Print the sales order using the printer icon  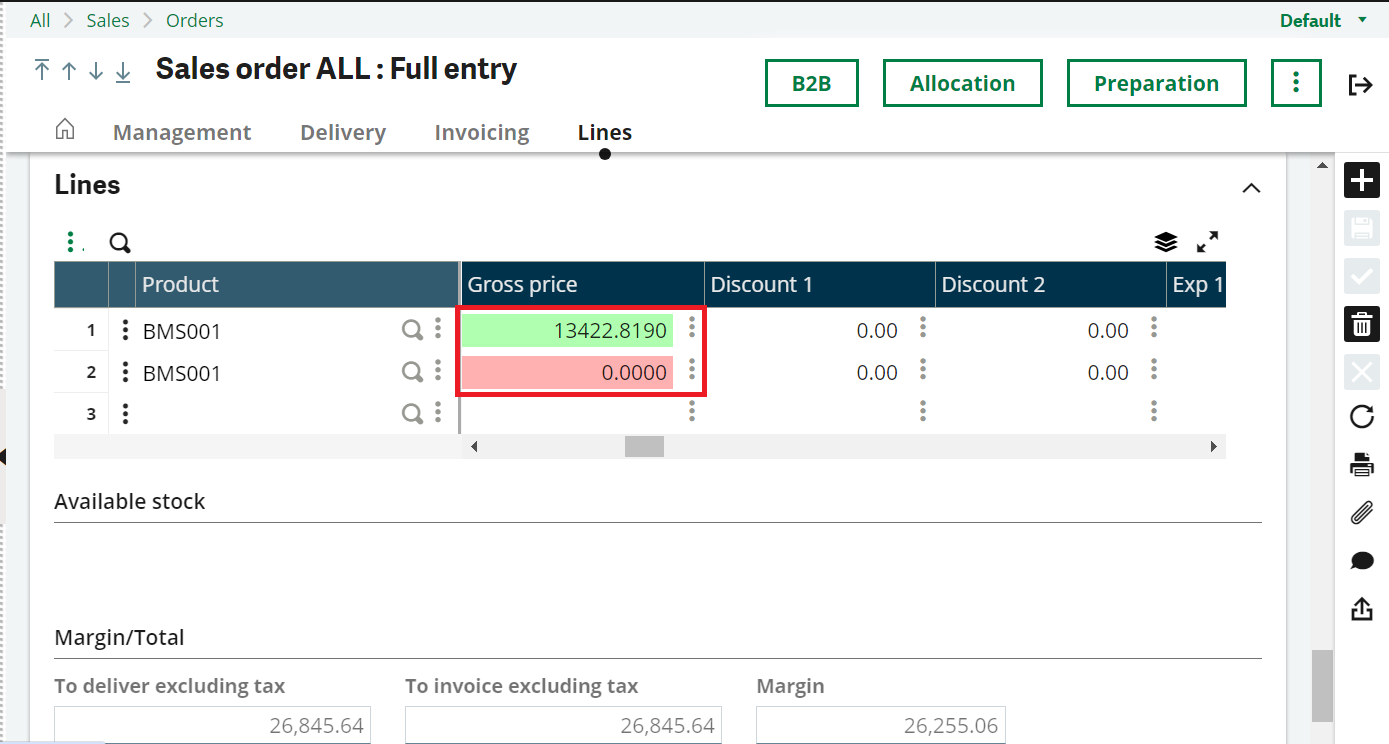[1362, 464]
